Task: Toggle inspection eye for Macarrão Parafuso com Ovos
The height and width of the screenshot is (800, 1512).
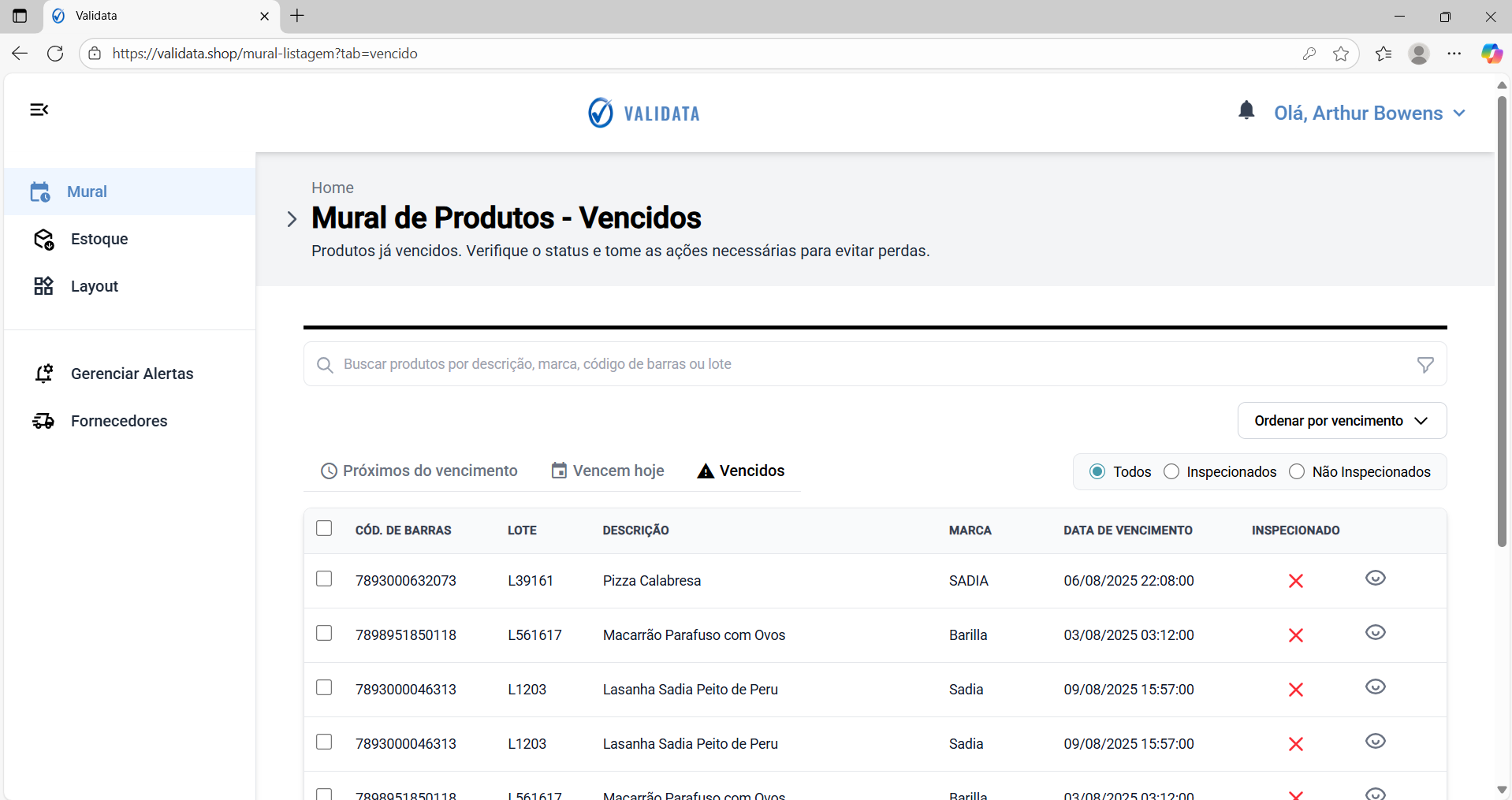Action: (x=1376, y=632)
